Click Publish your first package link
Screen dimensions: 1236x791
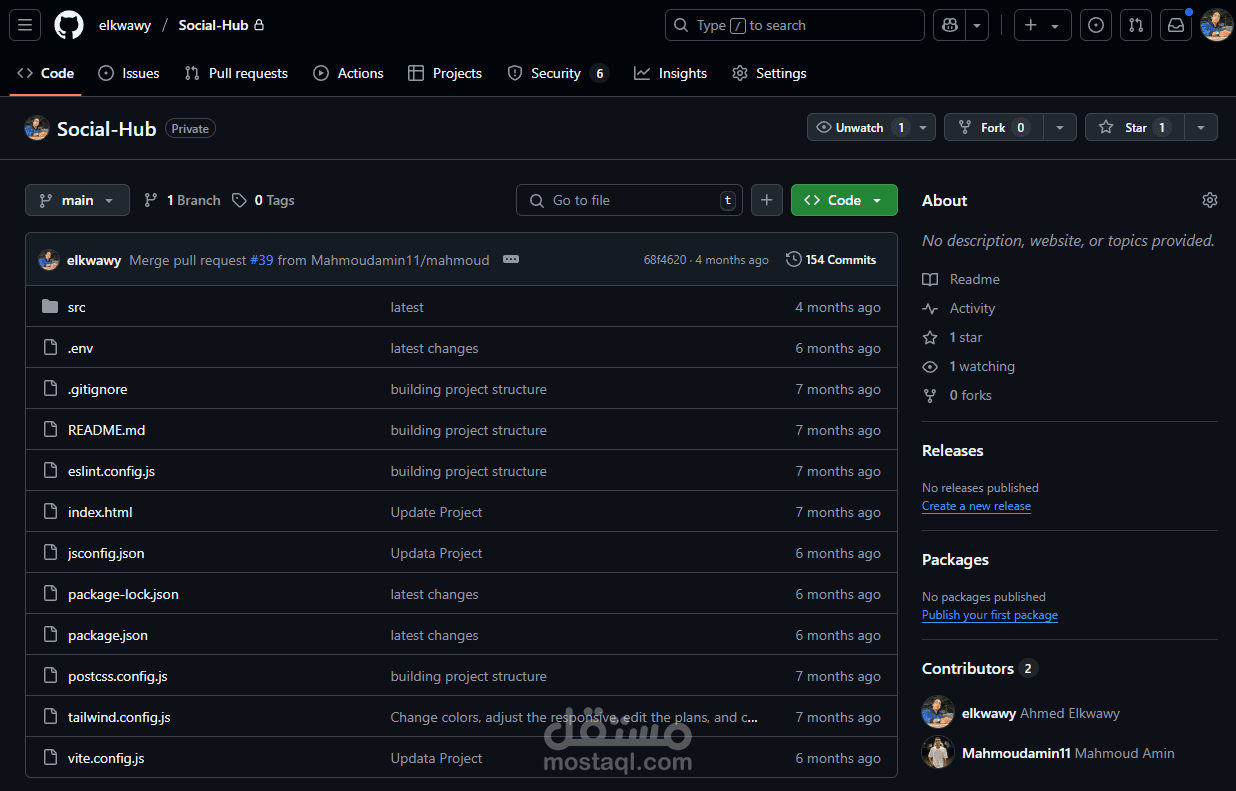990,615
